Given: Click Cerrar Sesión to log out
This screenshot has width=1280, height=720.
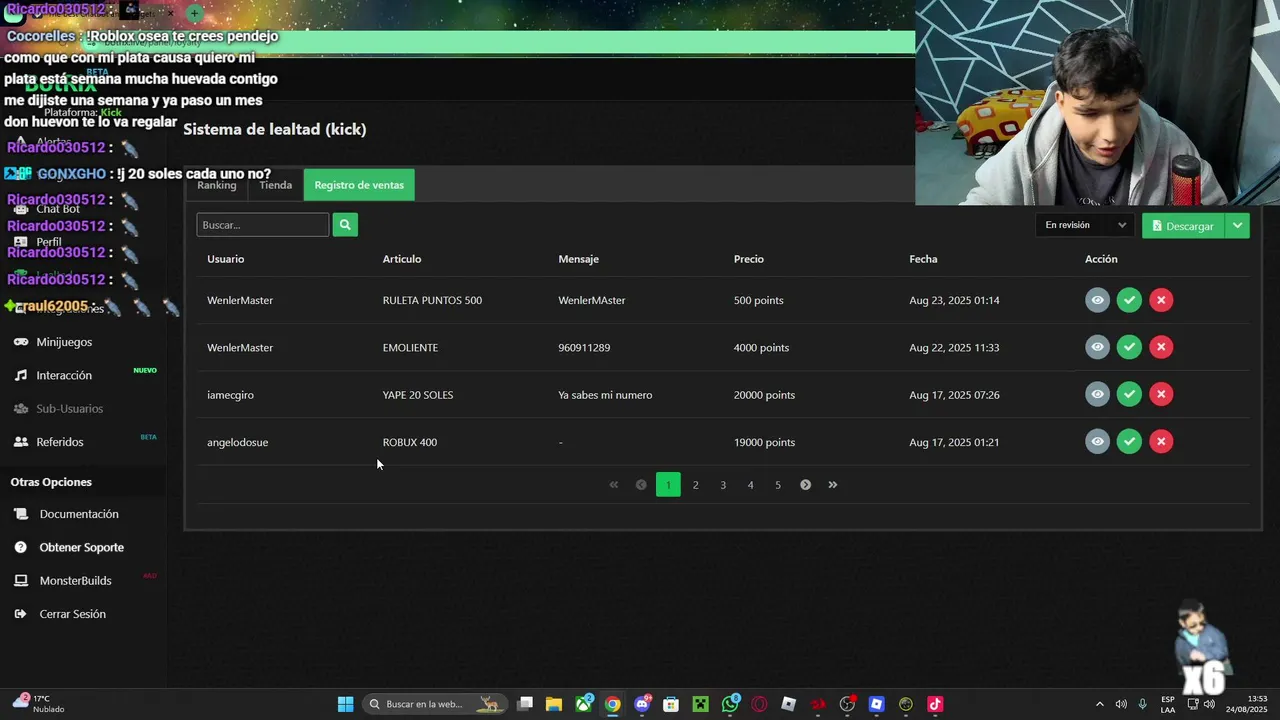Looking at the screenshot, I should pyautogui.click(x=72, y=614).
